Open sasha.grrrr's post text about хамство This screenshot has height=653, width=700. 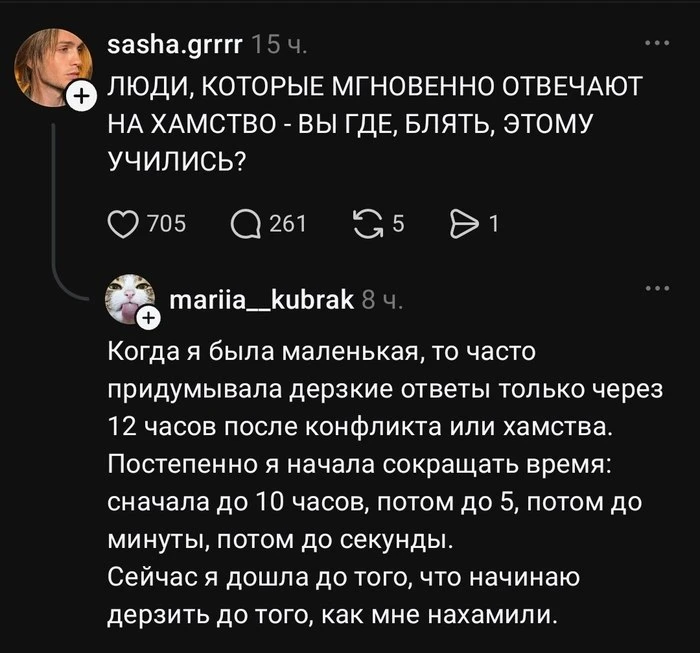pos(375,123)
